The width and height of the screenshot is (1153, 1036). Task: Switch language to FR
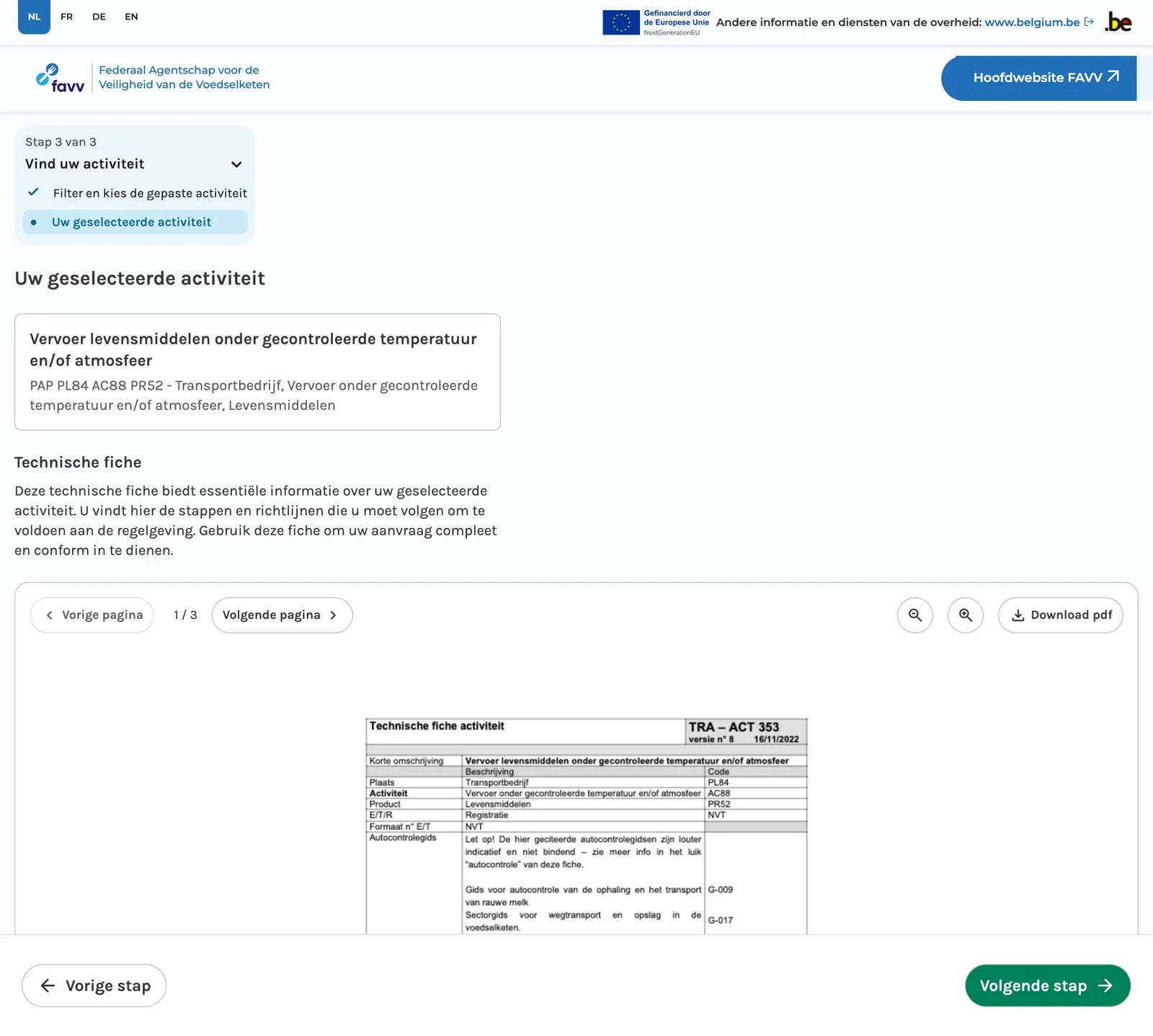[x=66, y=17]
